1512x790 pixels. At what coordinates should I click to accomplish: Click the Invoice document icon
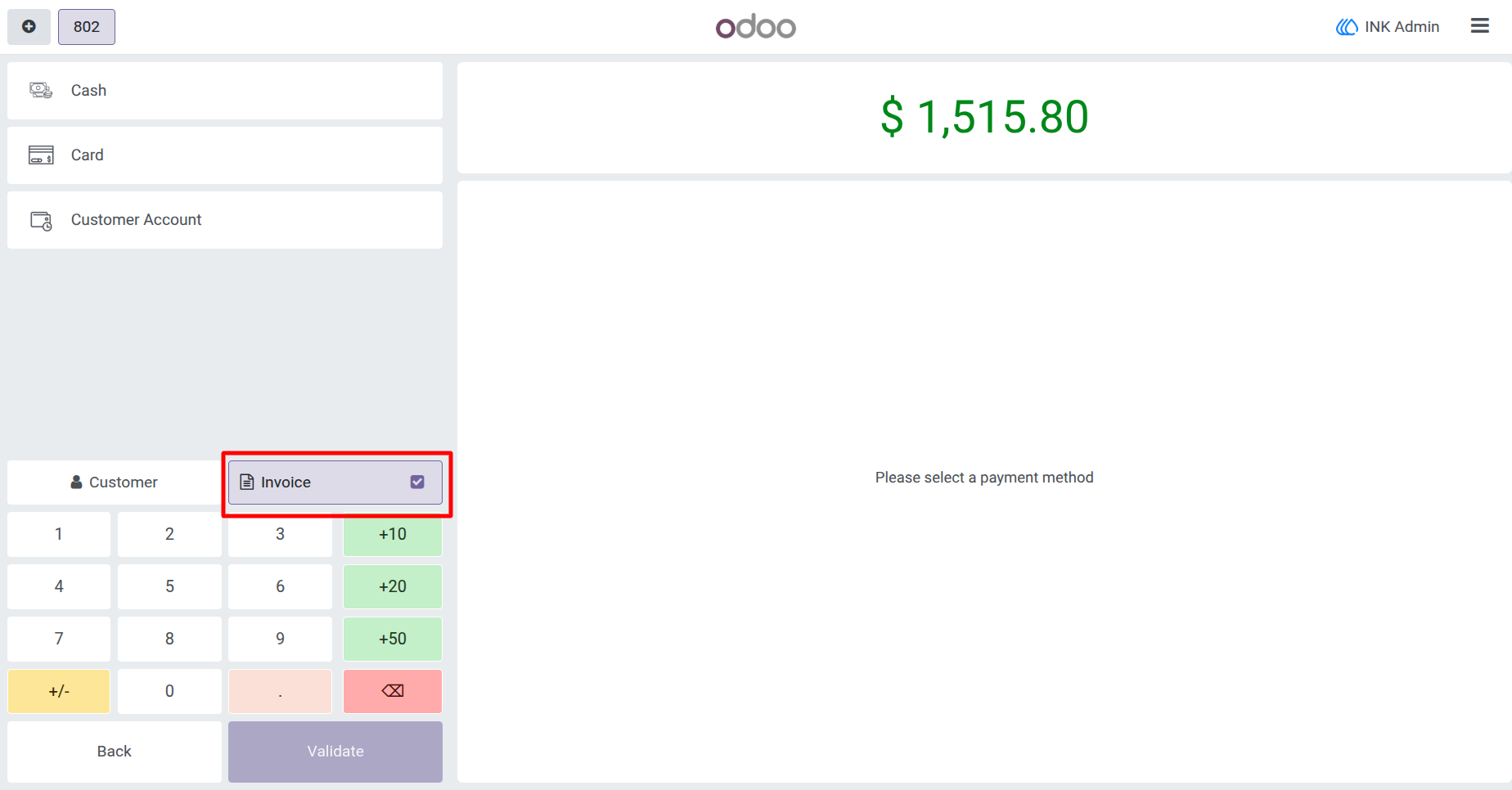click(246, 483)
